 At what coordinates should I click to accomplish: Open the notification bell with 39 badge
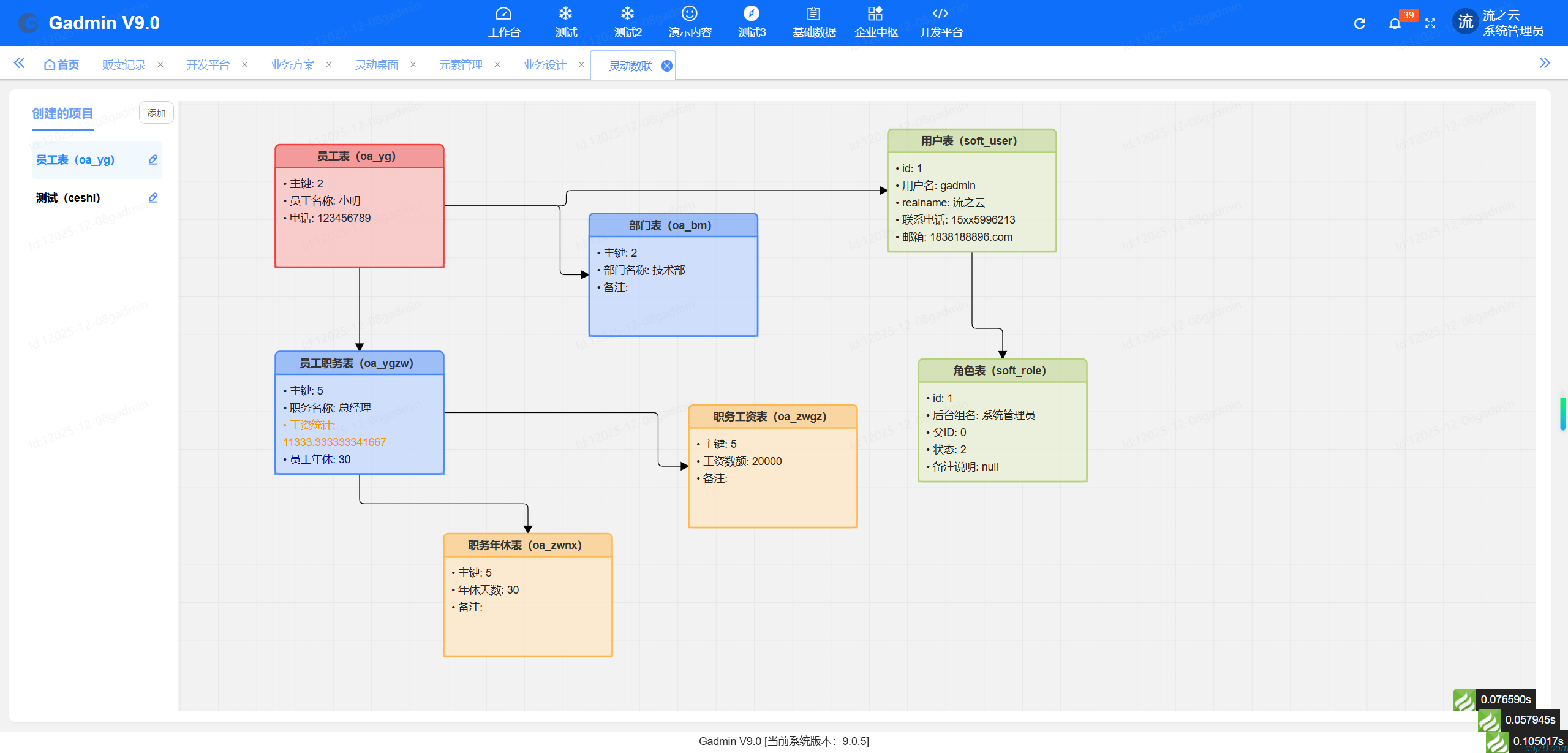pyautogui.click(x=1395, y=23)
